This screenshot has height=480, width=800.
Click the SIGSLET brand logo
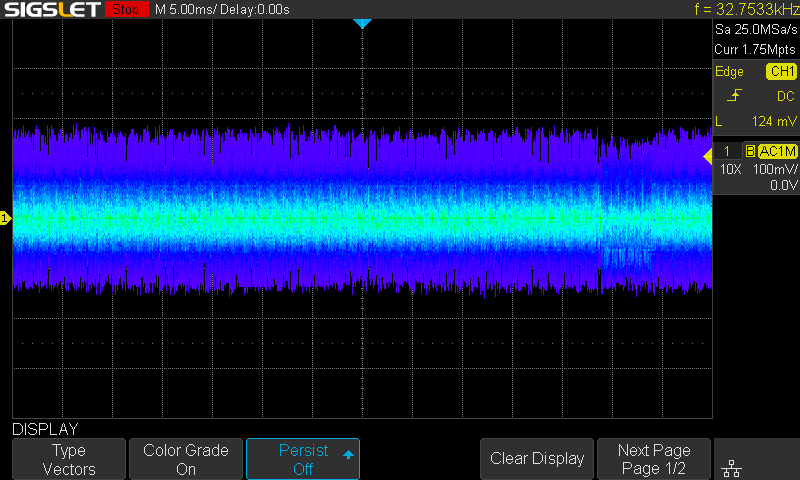tap(52, 9)
